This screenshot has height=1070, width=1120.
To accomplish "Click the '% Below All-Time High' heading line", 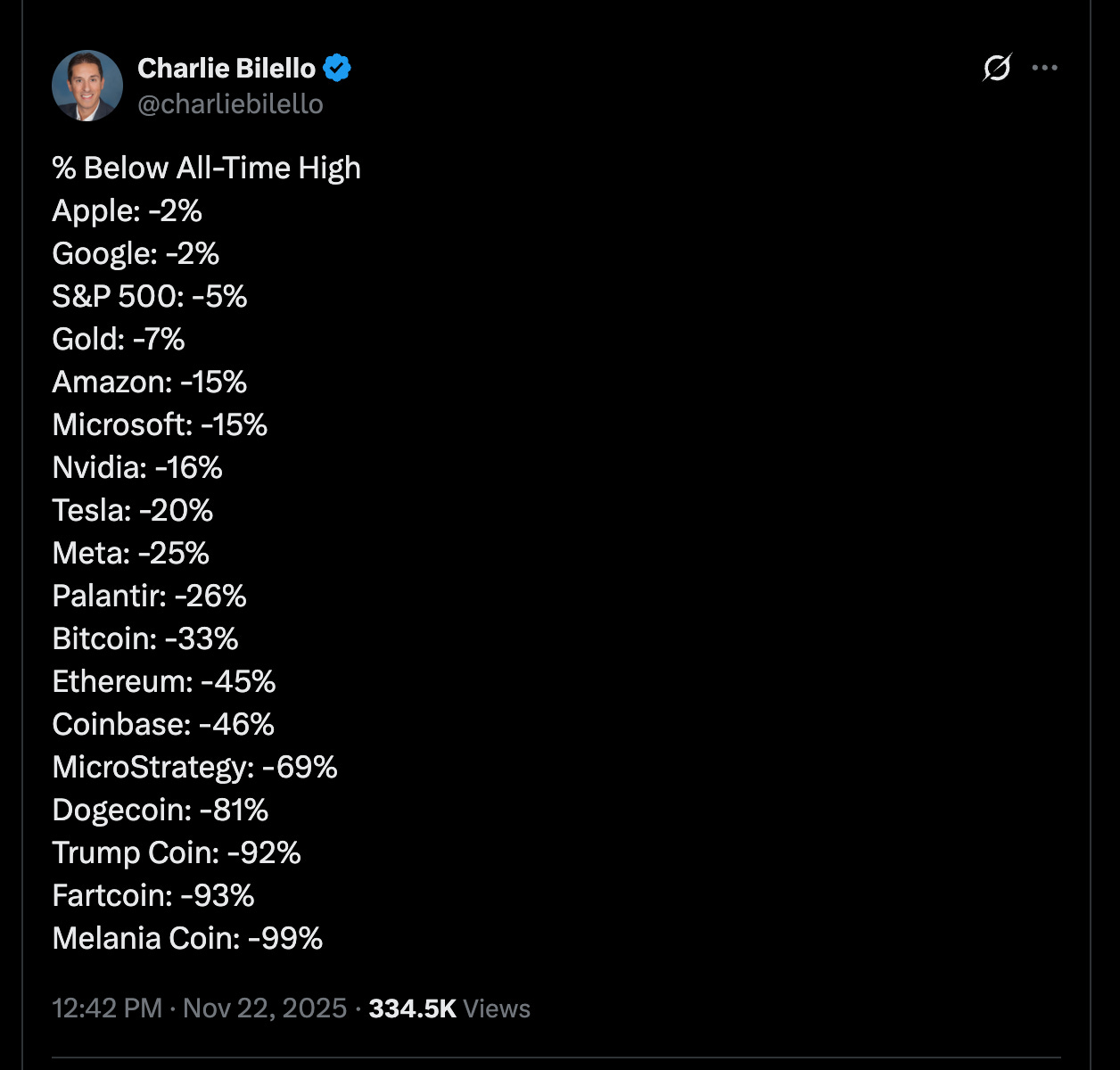I will 206,168.
